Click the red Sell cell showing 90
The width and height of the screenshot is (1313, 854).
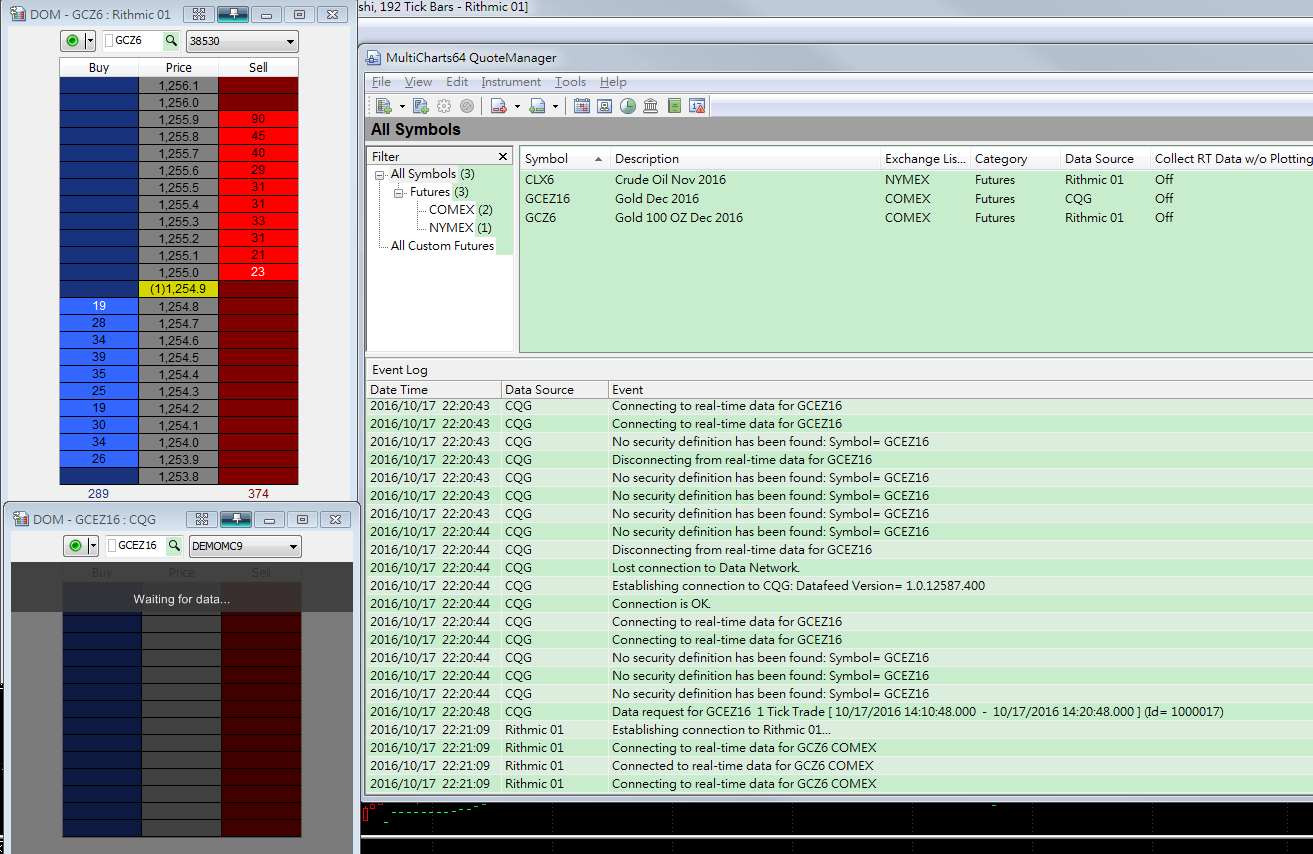point(258,119)
